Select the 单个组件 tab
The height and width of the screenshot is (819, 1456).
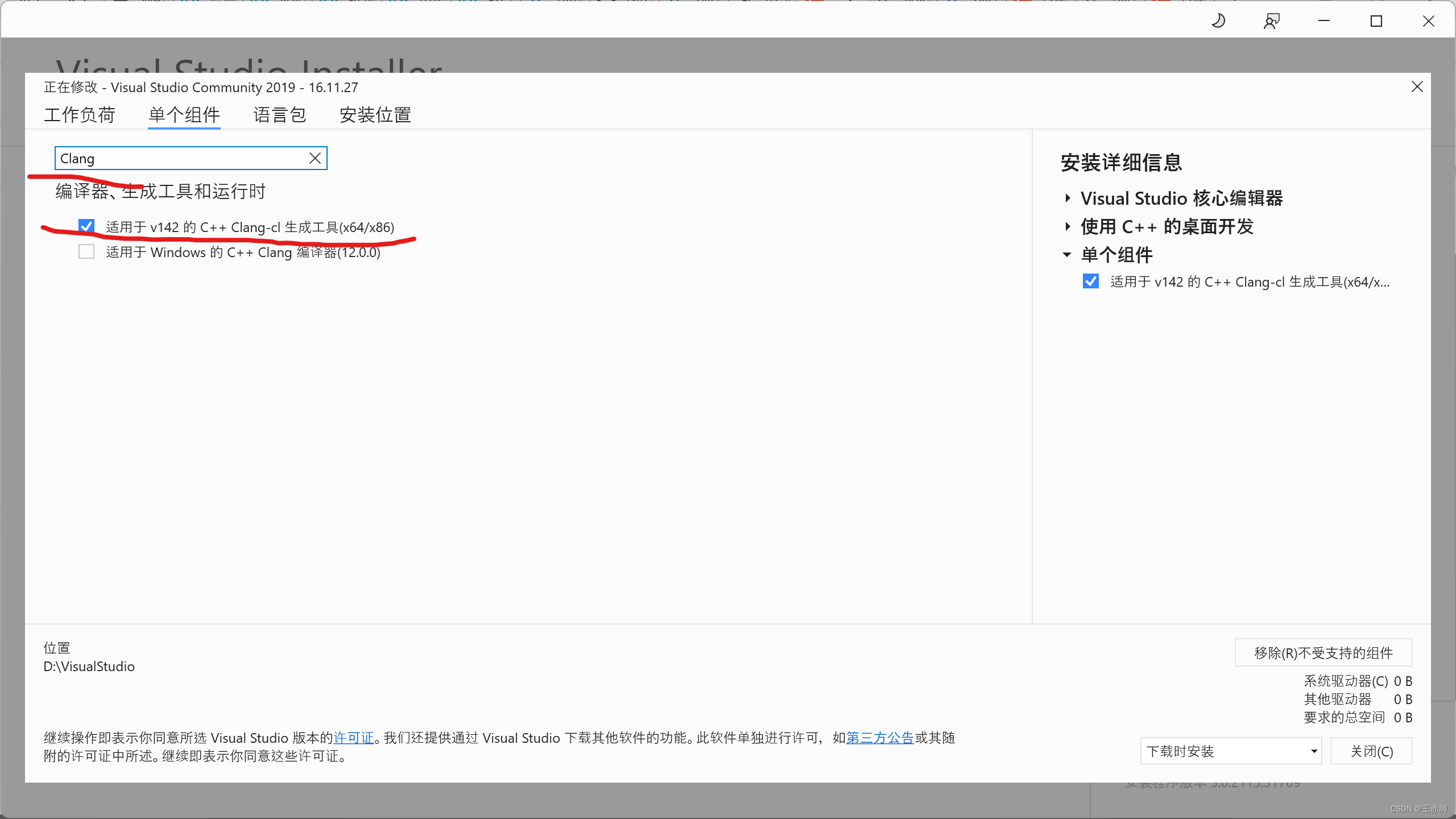pos(184,115)
